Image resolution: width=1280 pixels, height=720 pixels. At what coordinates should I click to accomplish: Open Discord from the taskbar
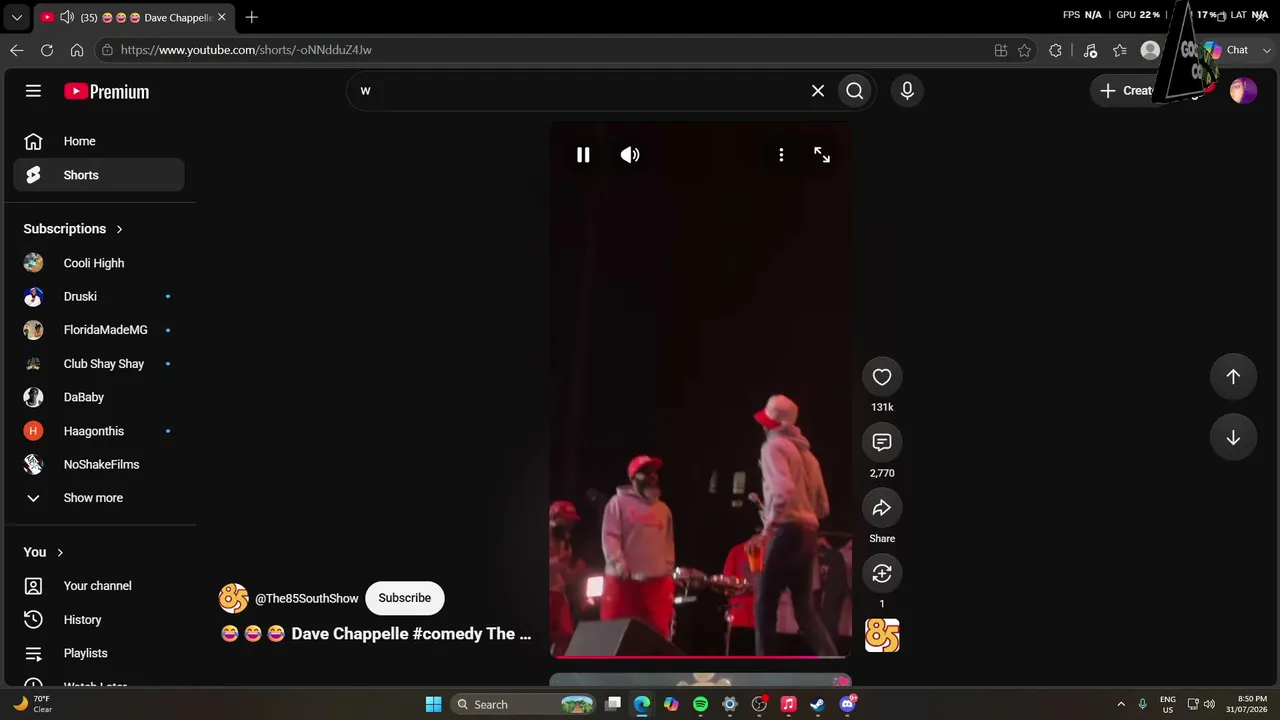[x=848, y=704]
